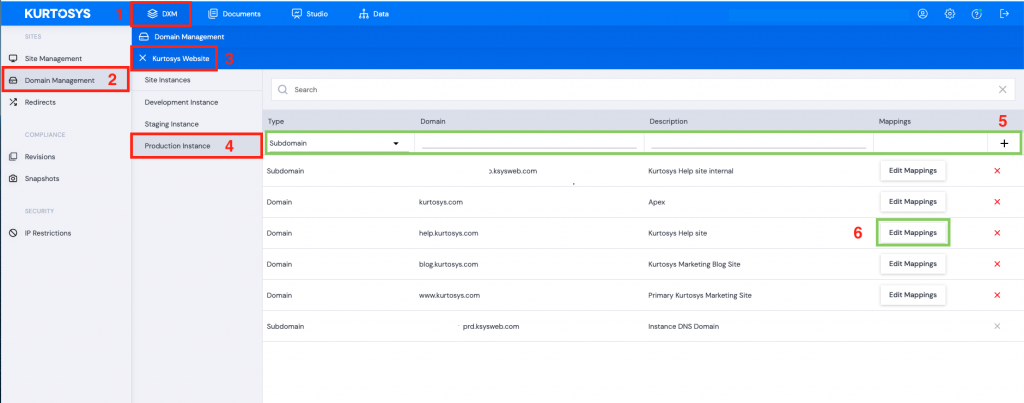This screenshot has height=403, width=1024.
Task: Edit Mappings for www.kurtosys.com
Action: 913,295
